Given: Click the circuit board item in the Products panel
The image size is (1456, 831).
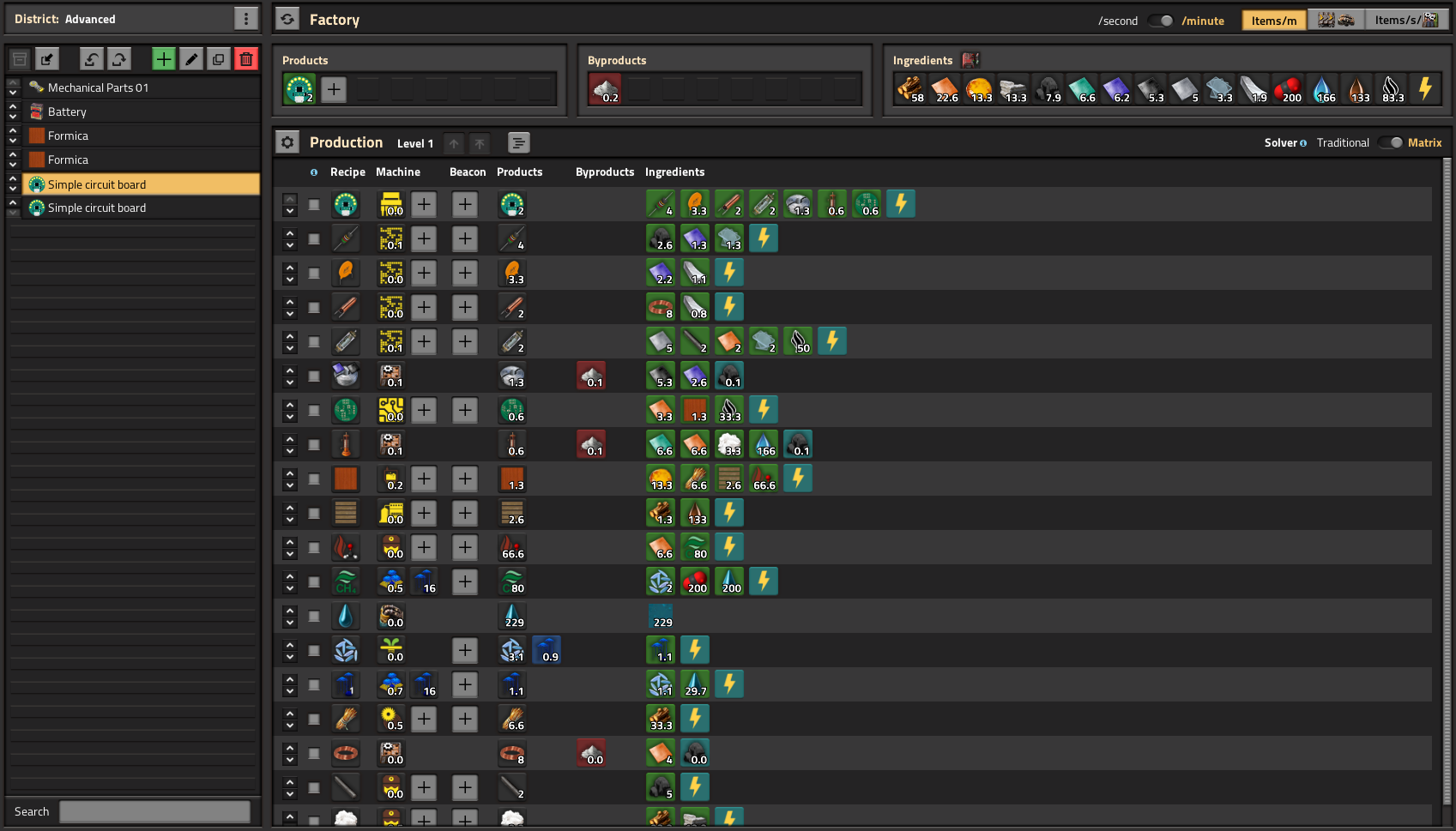Looking at the screenshot, I should [x=299, y=89].
